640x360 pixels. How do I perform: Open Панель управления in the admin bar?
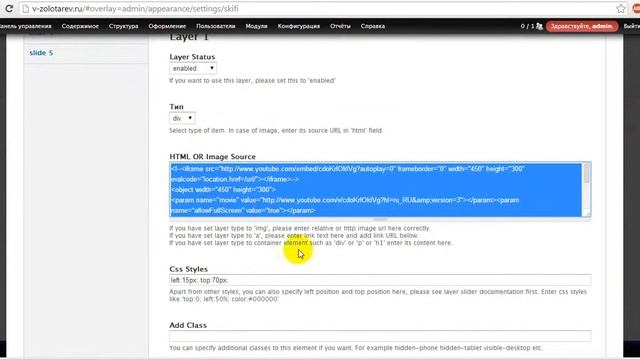tap(26, 26)
